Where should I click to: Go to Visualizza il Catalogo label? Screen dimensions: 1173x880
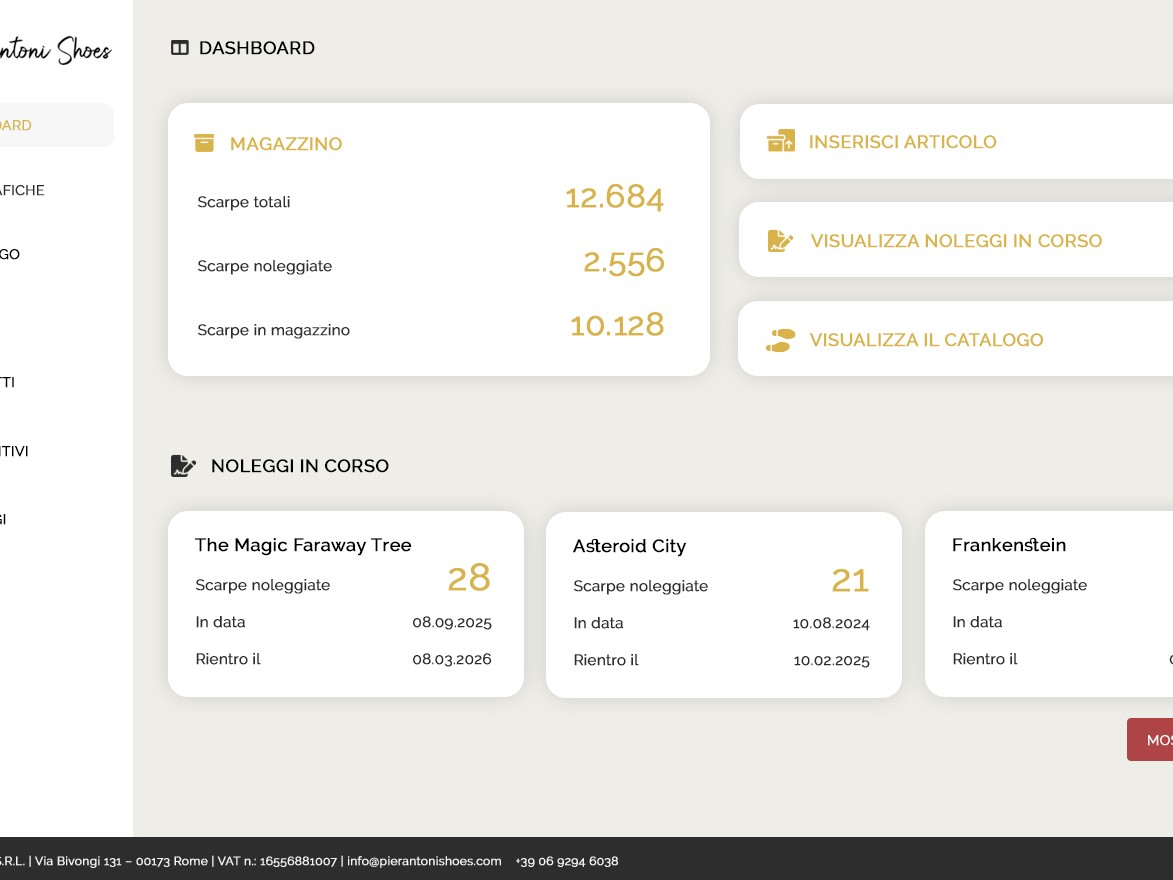tap(926, 340)
